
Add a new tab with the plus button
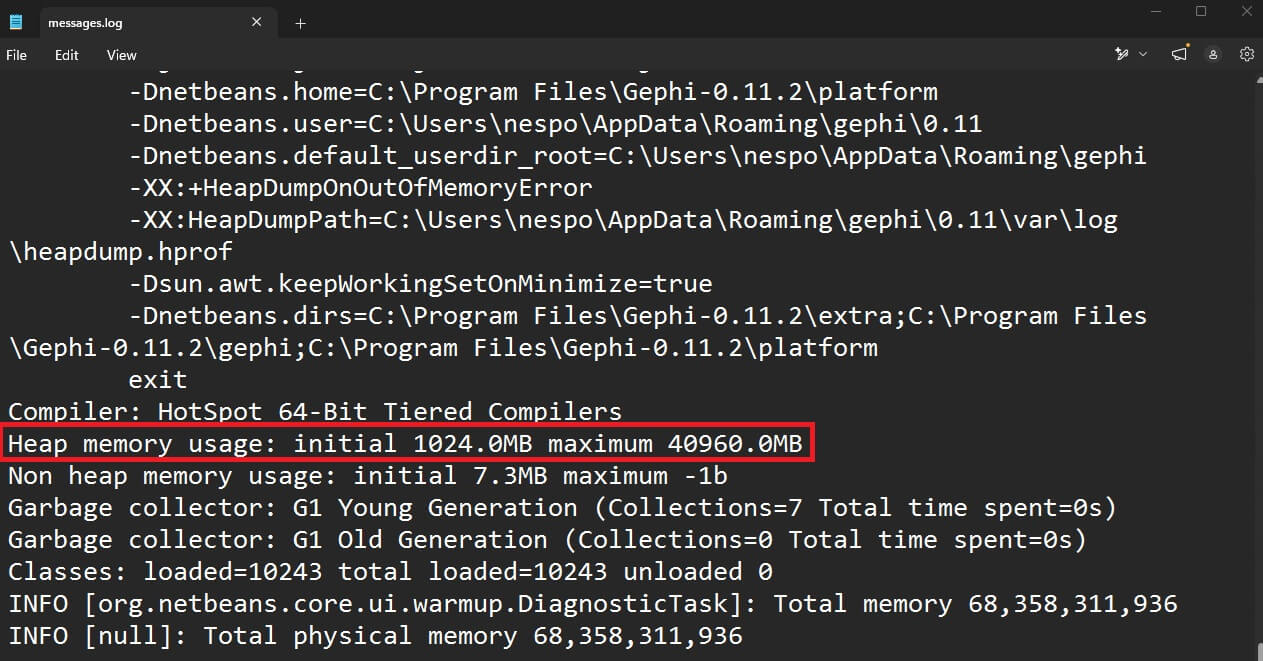300,23
